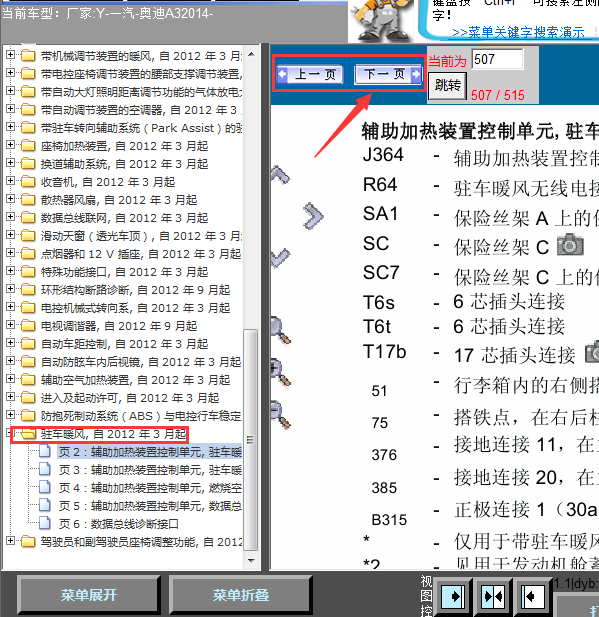
Task: Select tree item 辅助空气加热装置
Action: tap(135, 380)
